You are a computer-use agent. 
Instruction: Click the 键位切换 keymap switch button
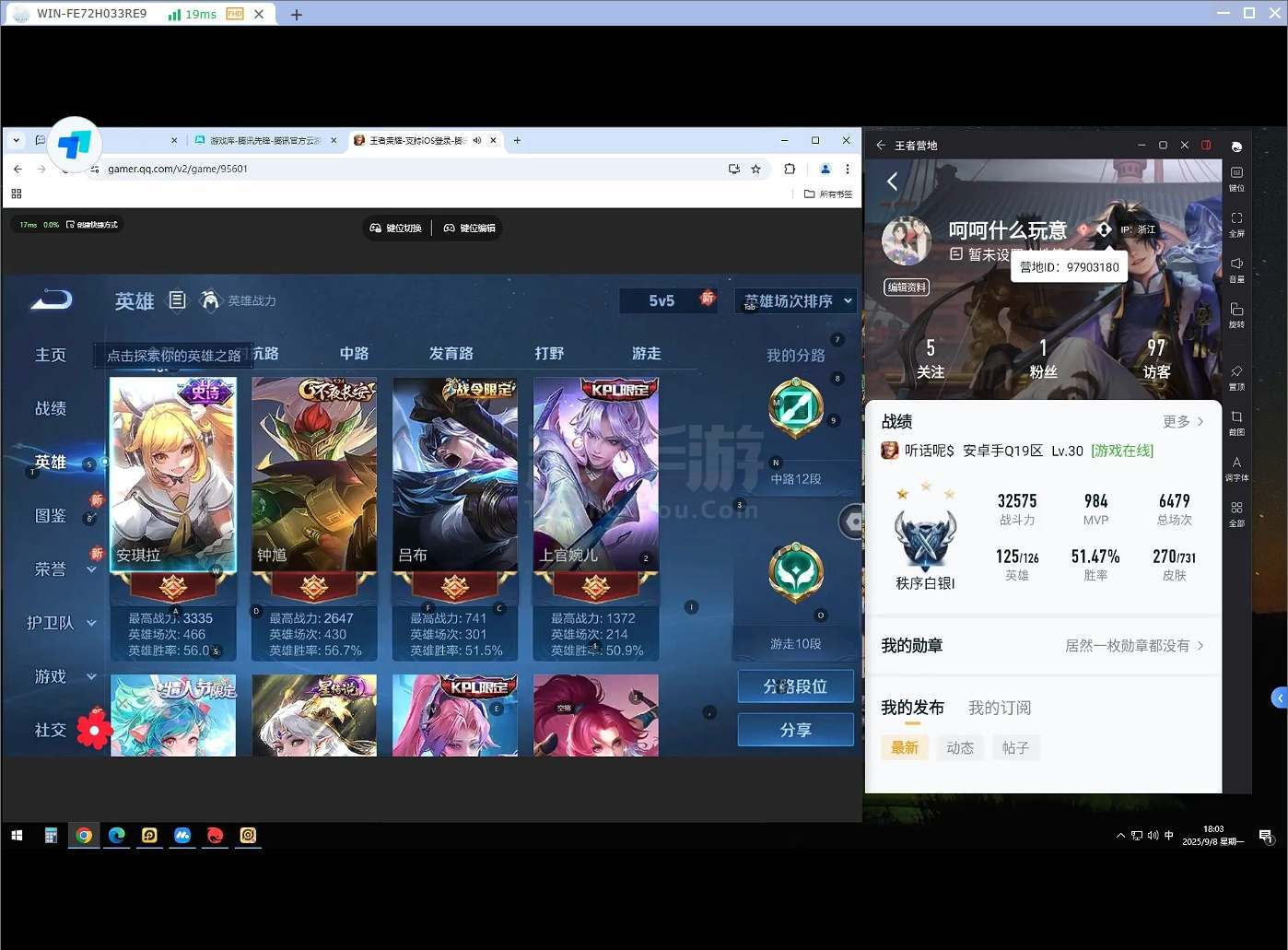395,228
